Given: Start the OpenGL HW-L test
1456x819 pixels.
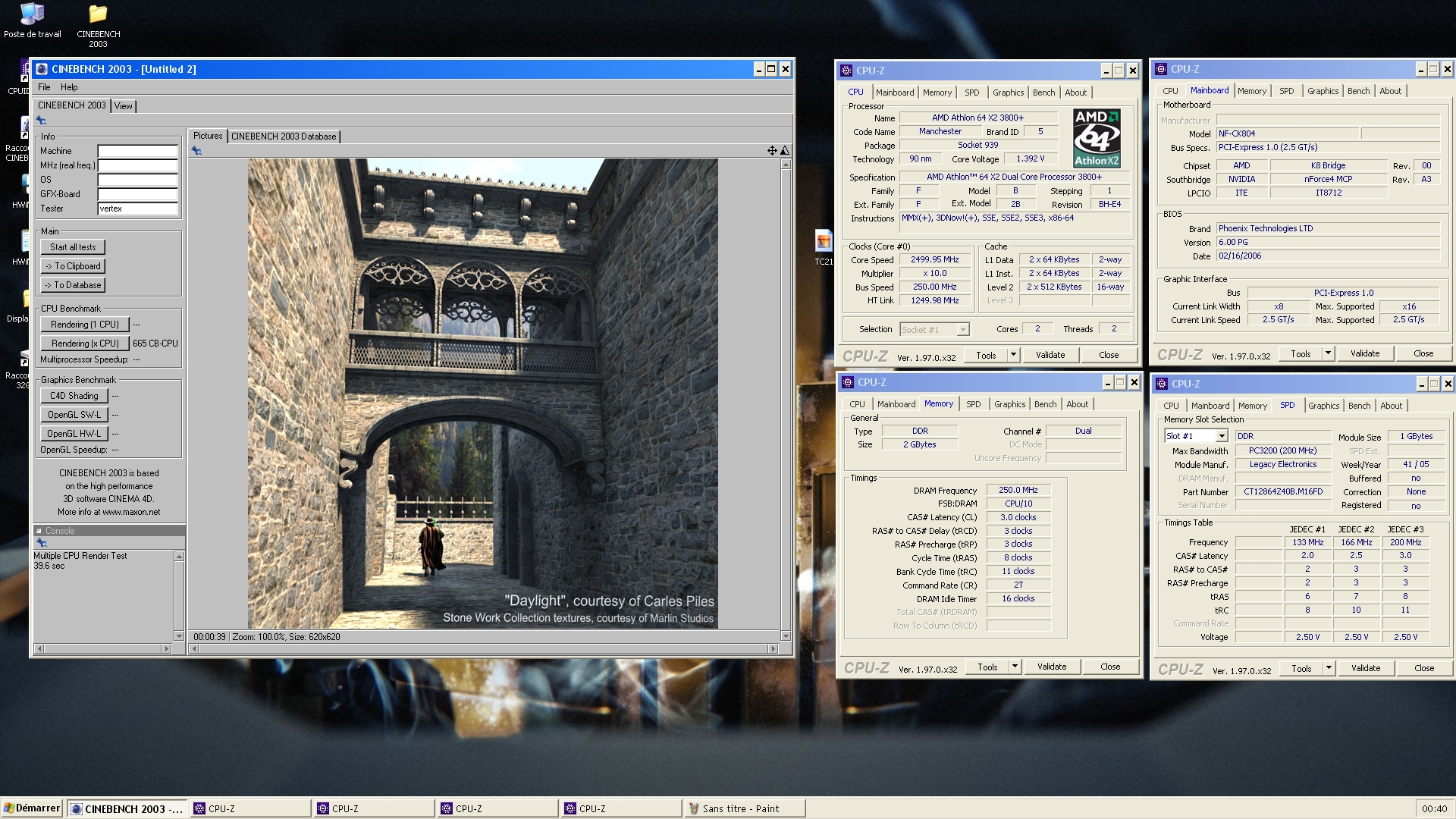Looking at the screenshot, I should pyautogui.click(x=74, y=434).
